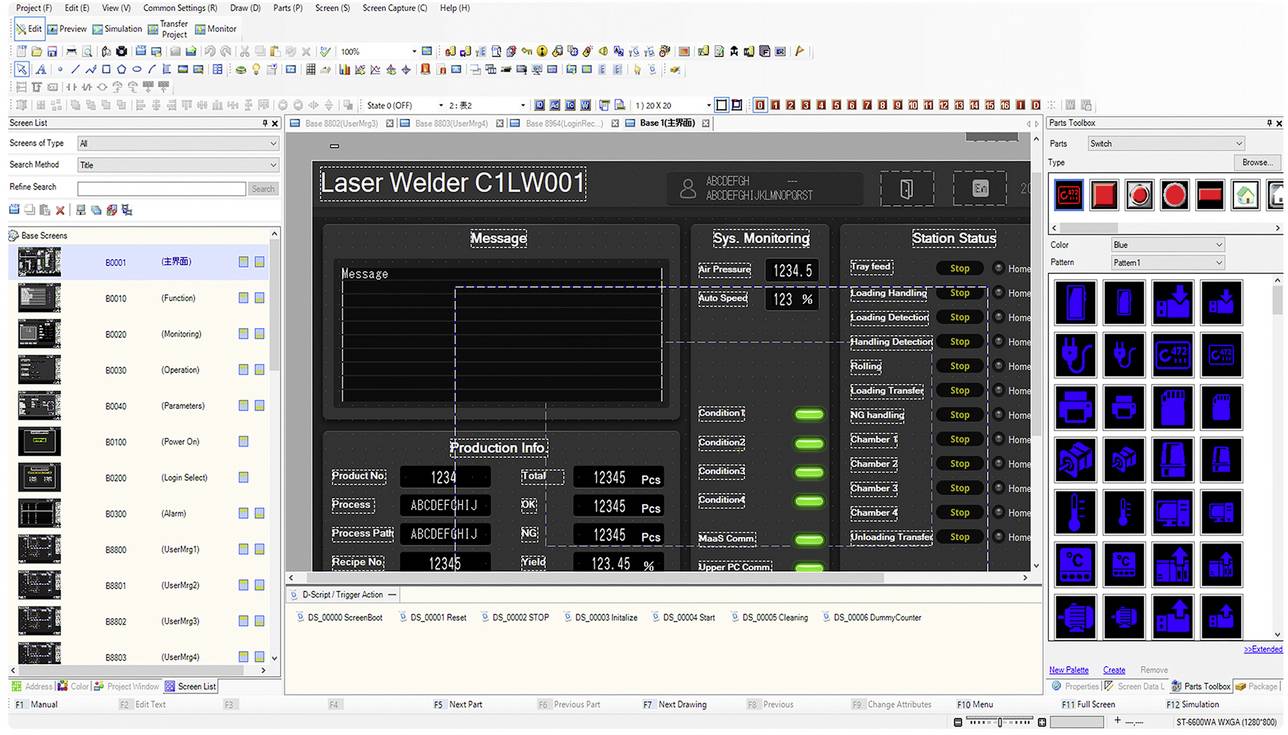Toggle the state number 16 button
The width and height of the screenshot is (1288, 735).
(1005, 105)
